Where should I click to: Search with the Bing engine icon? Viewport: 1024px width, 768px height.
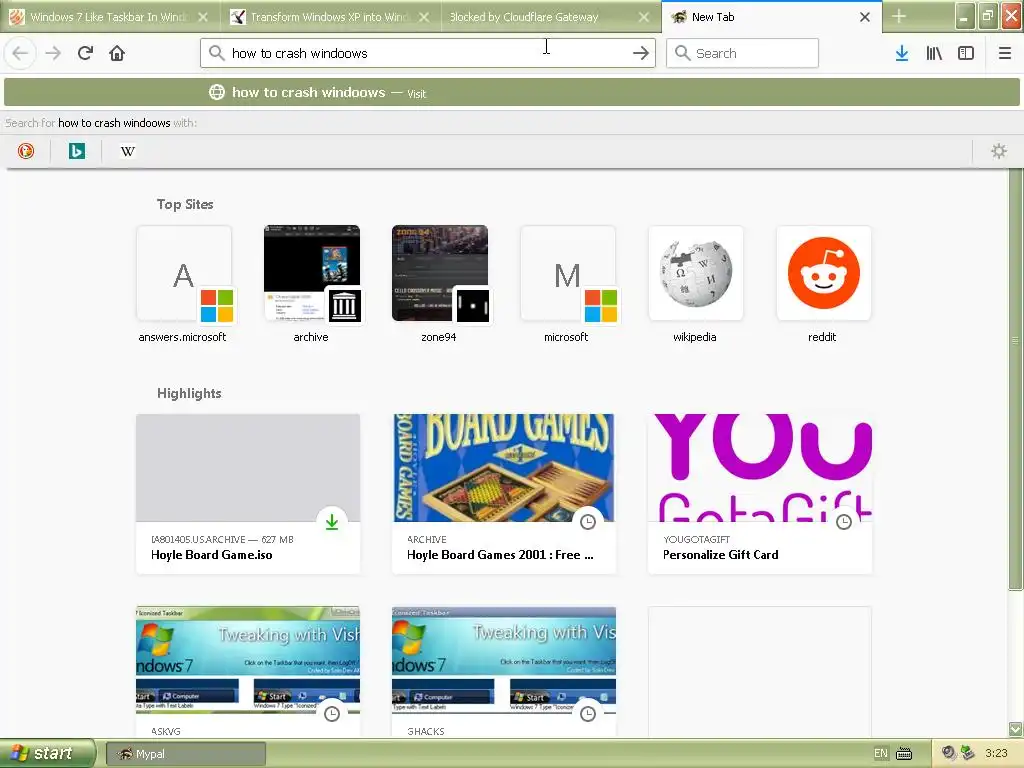[76, 152]
